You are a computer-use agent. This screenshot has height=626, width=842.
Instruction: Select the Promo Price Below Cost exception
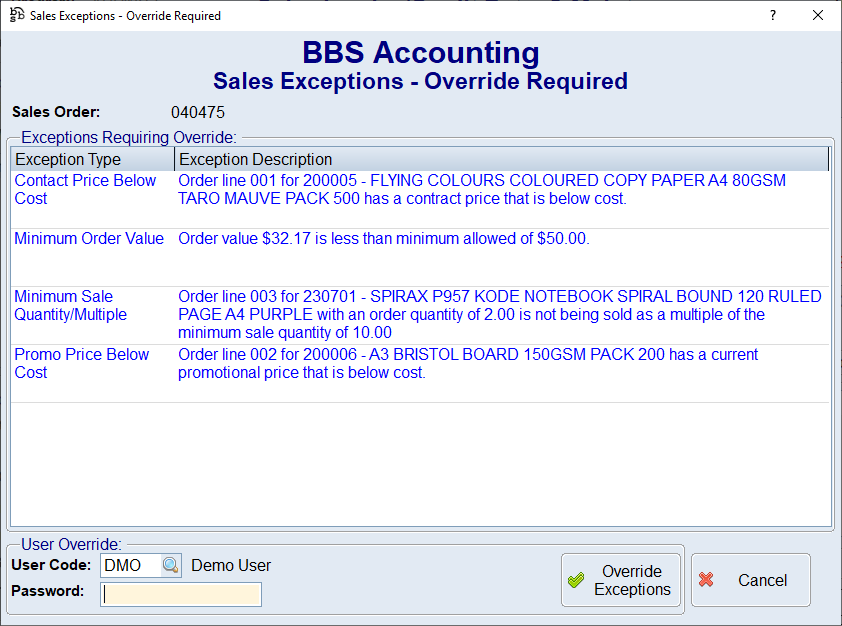[x=81, y=364]
